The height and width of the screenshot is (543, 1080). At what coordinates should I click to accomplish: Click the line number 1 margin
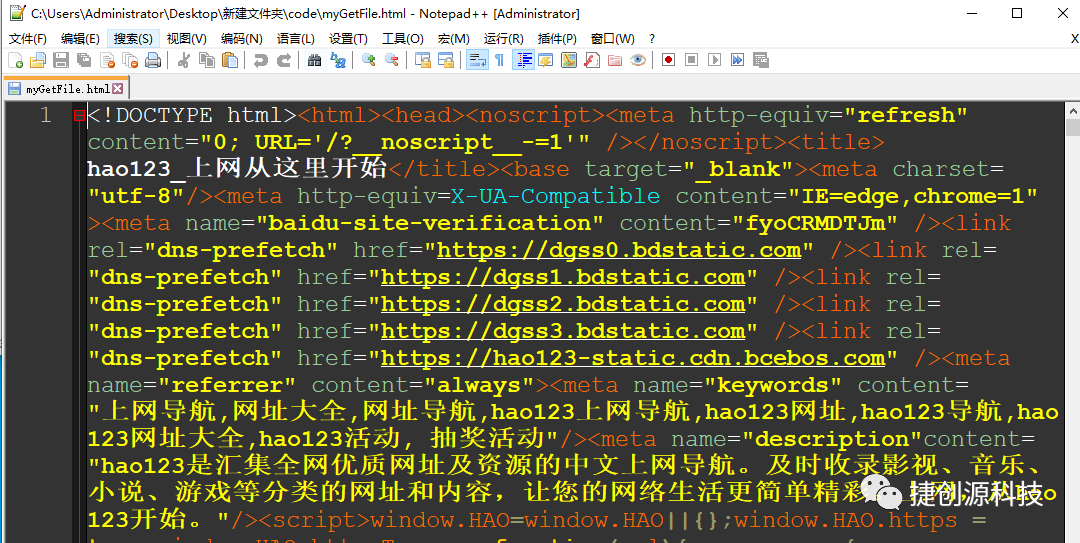45,115
